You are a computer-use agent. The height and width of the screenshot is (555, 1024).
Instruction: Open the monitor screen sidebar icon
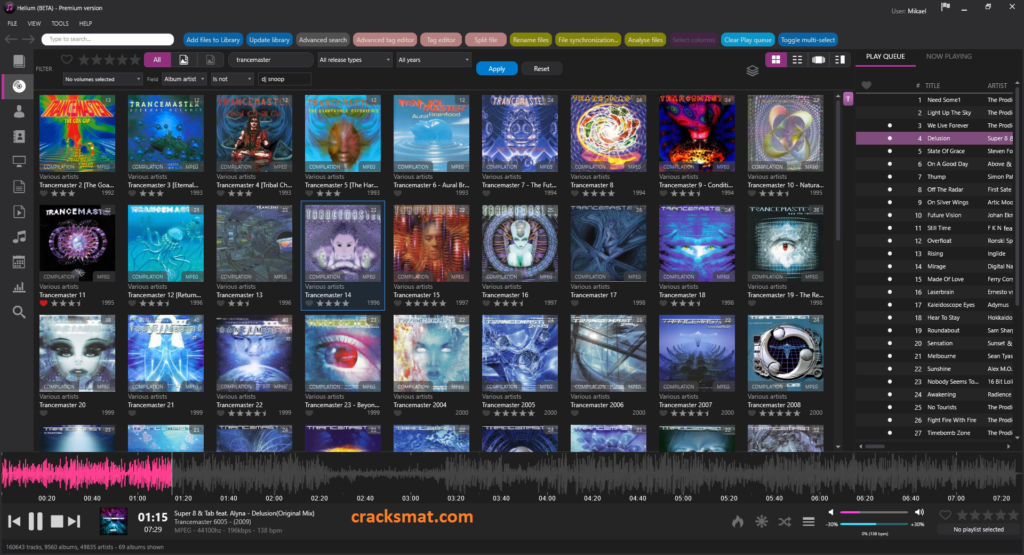pos(19,161)
